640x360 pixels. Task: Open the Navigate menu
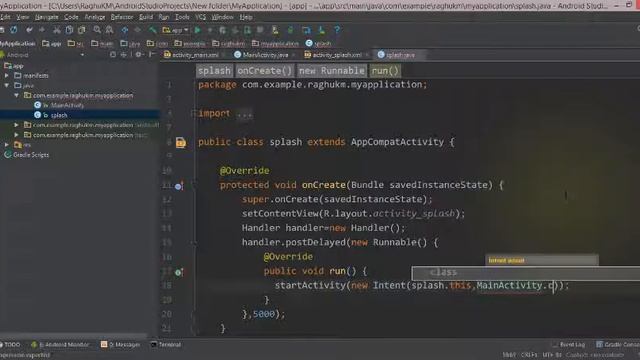(47, 17)
